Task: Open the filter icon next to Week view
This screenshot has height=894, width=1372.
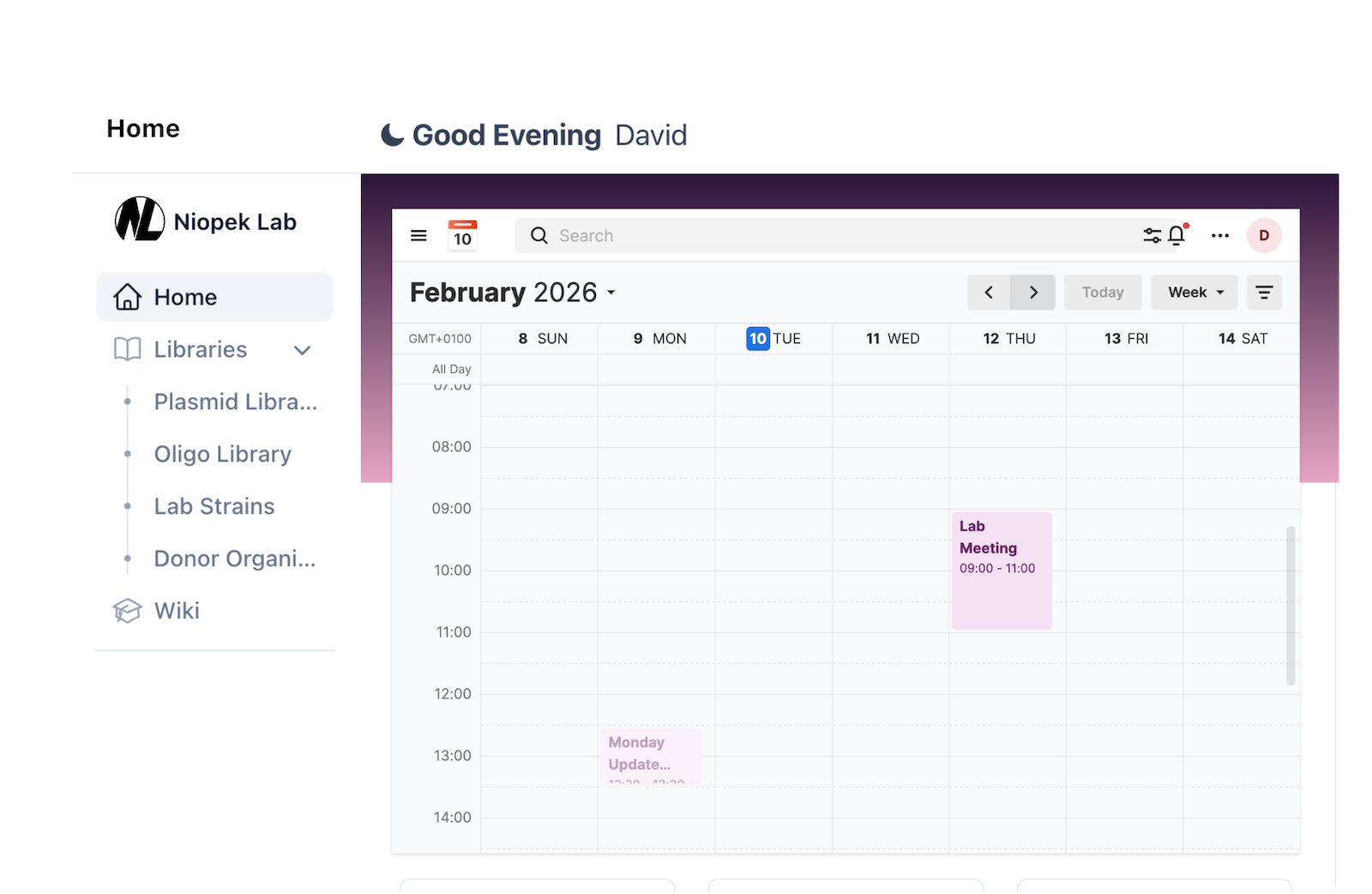Action: pyautogui.click(x=1265, y=292)
